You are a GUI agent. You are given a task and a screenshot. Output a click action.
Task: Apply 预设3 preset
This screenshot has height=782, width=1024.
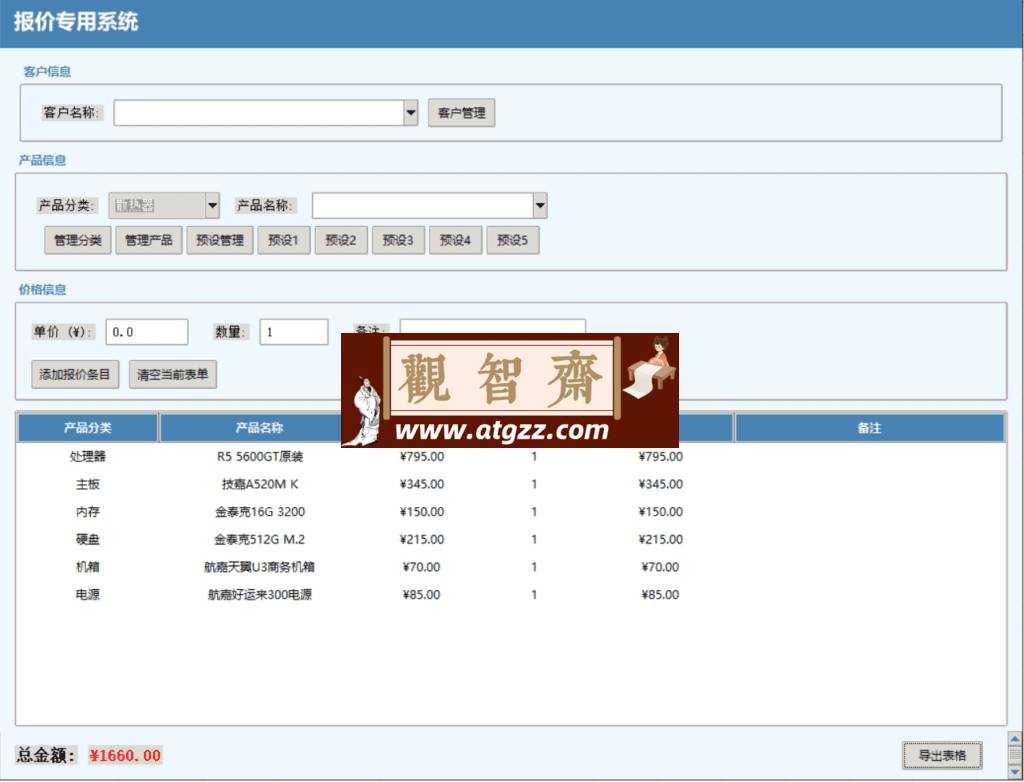(398, 240)
